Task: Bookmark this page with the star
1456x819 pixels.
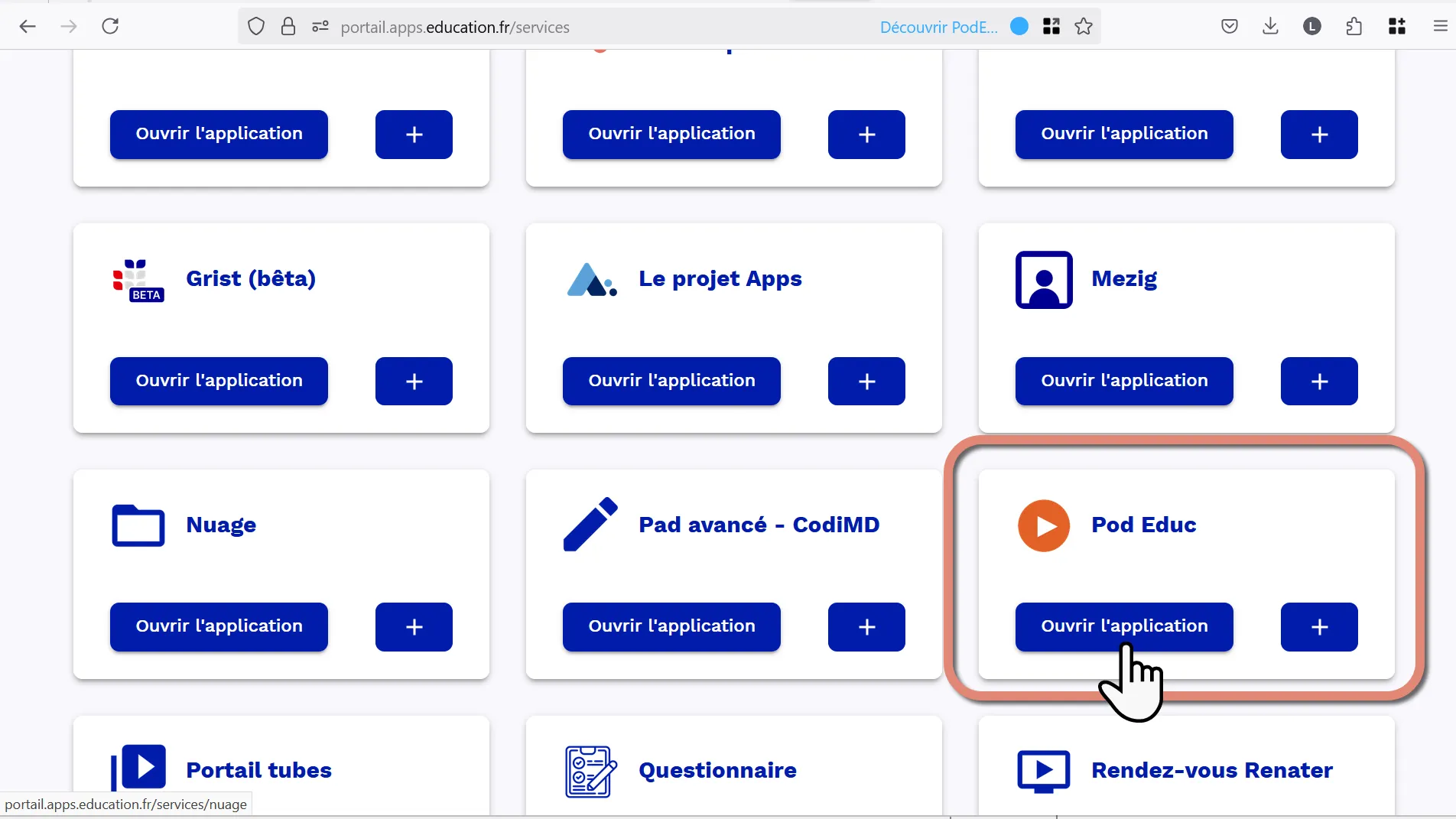Action: (1084, 27)
